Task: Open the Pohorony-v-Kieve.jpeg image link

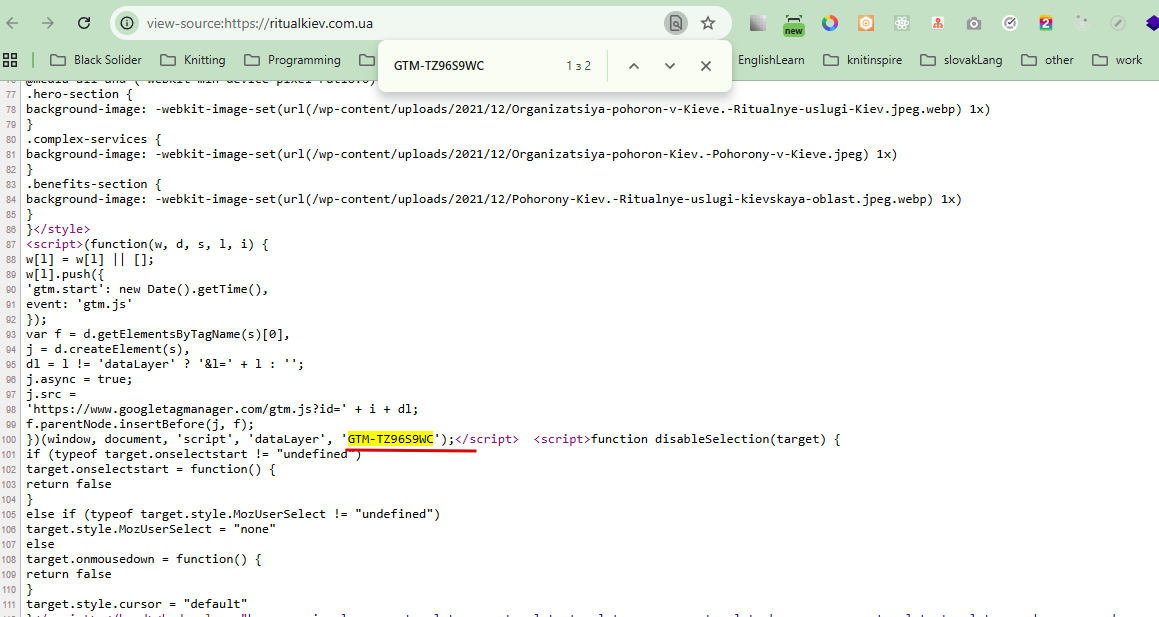Action: tap(587, 154)
